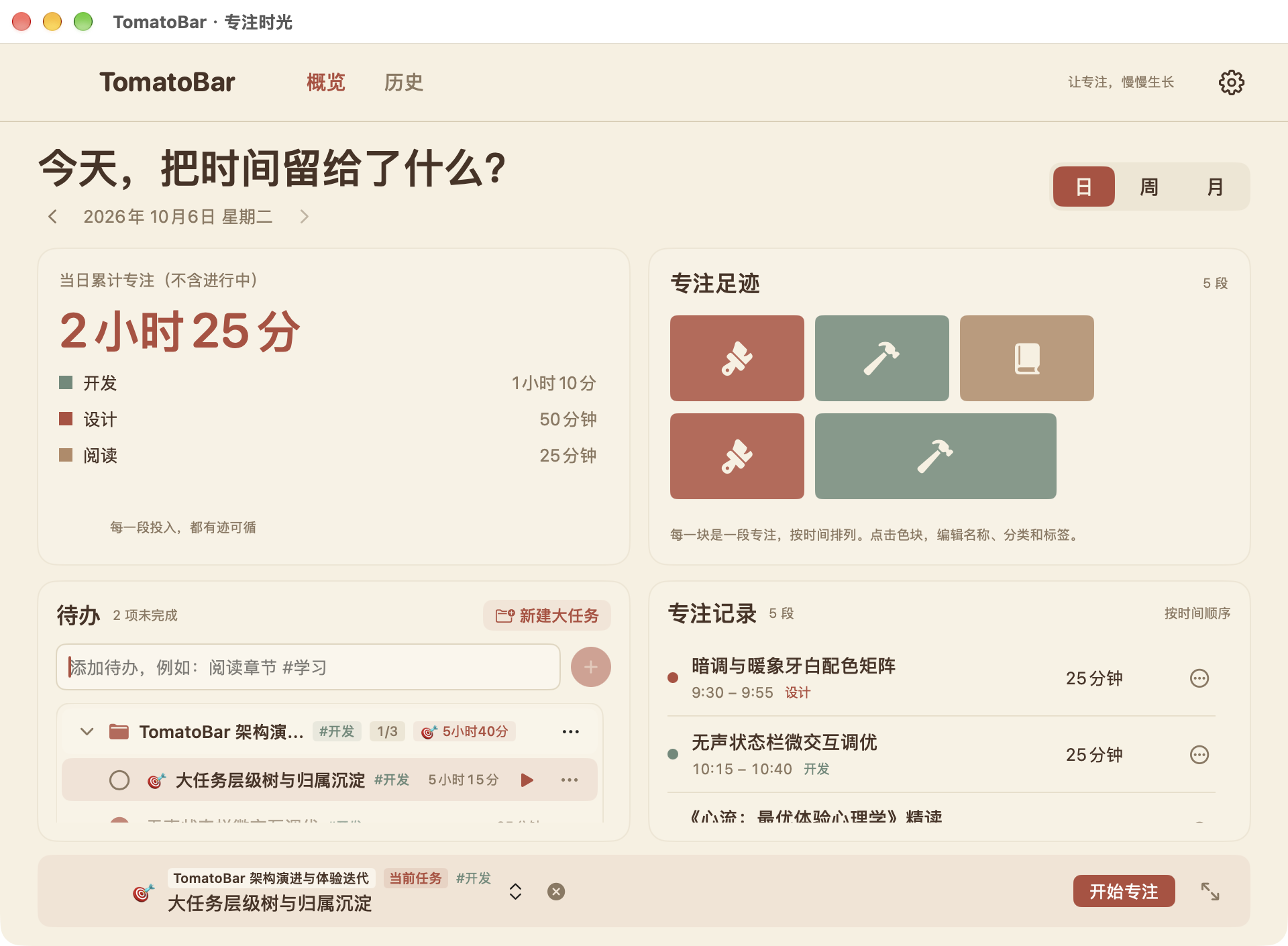Click folder icon of TomatoBar 架构演 group
The height and width of the screenshot is (946, 1288).
click(119, 731)
